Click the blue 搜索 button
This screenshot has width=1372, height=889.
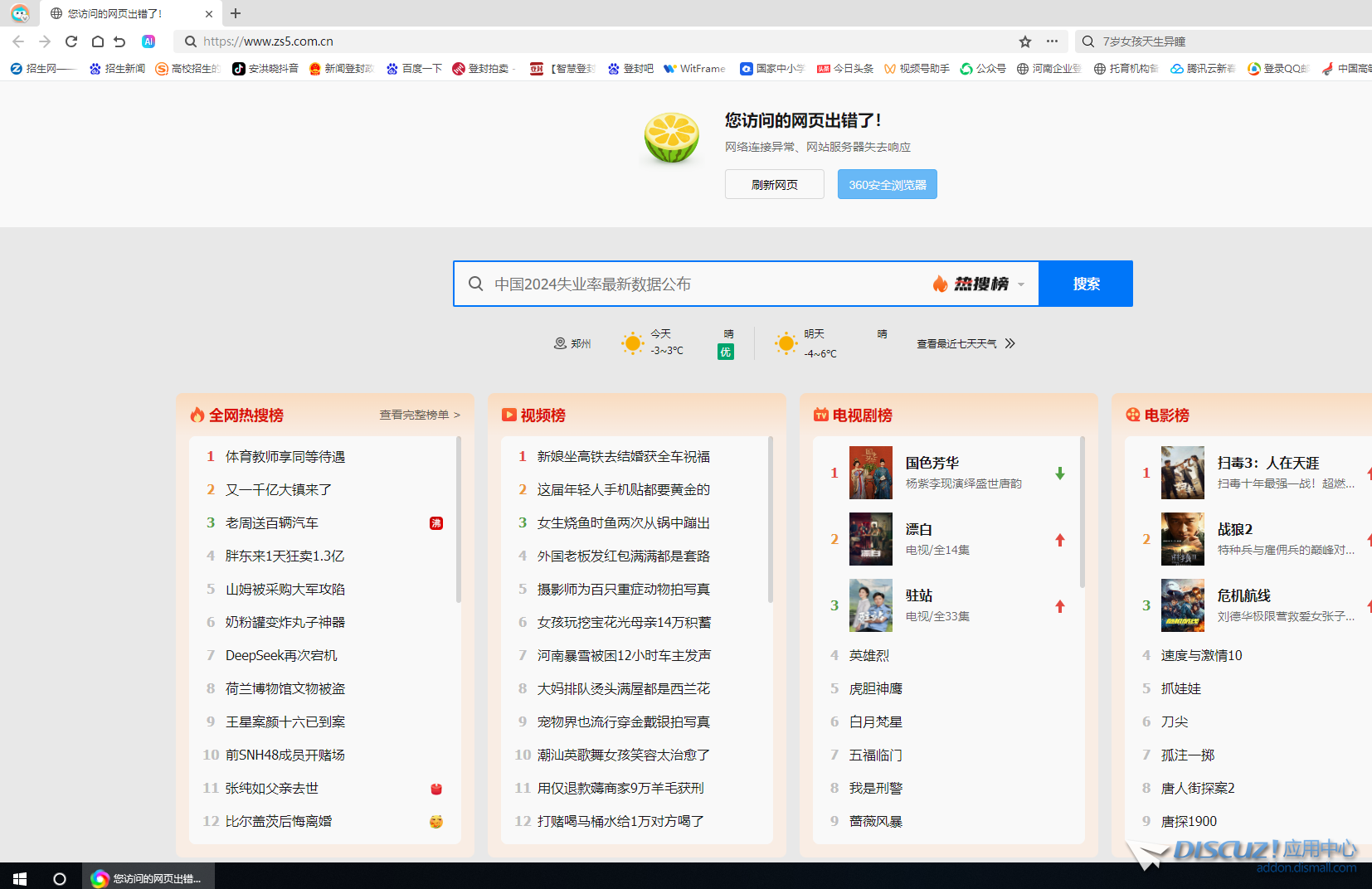tap(1086, 284)
